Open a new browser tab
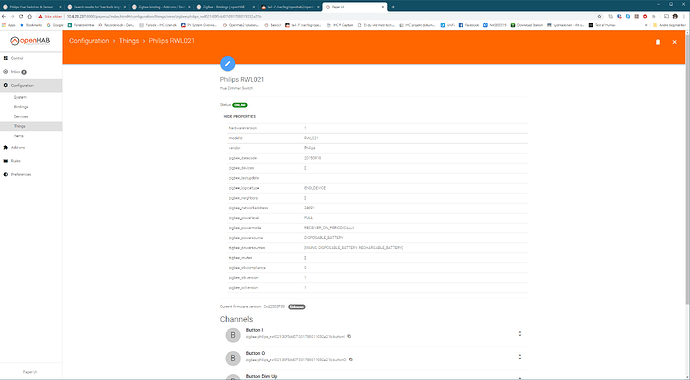The width and height of the screenshot is (690, 380). coord(393,7)
